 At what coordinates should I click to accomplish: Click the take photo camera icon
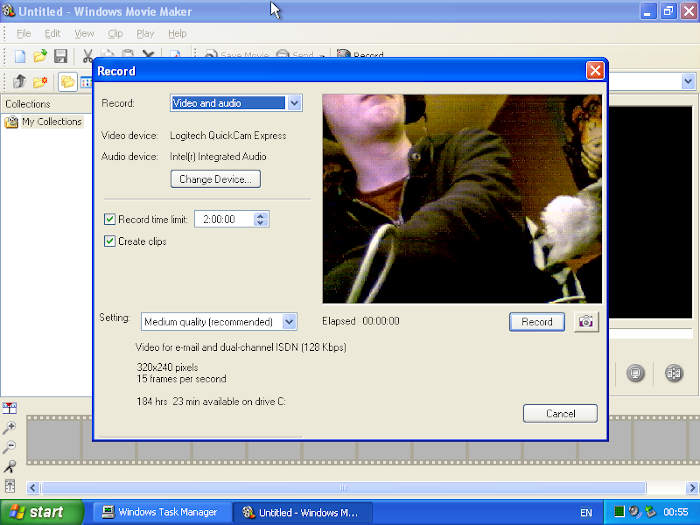585,322
